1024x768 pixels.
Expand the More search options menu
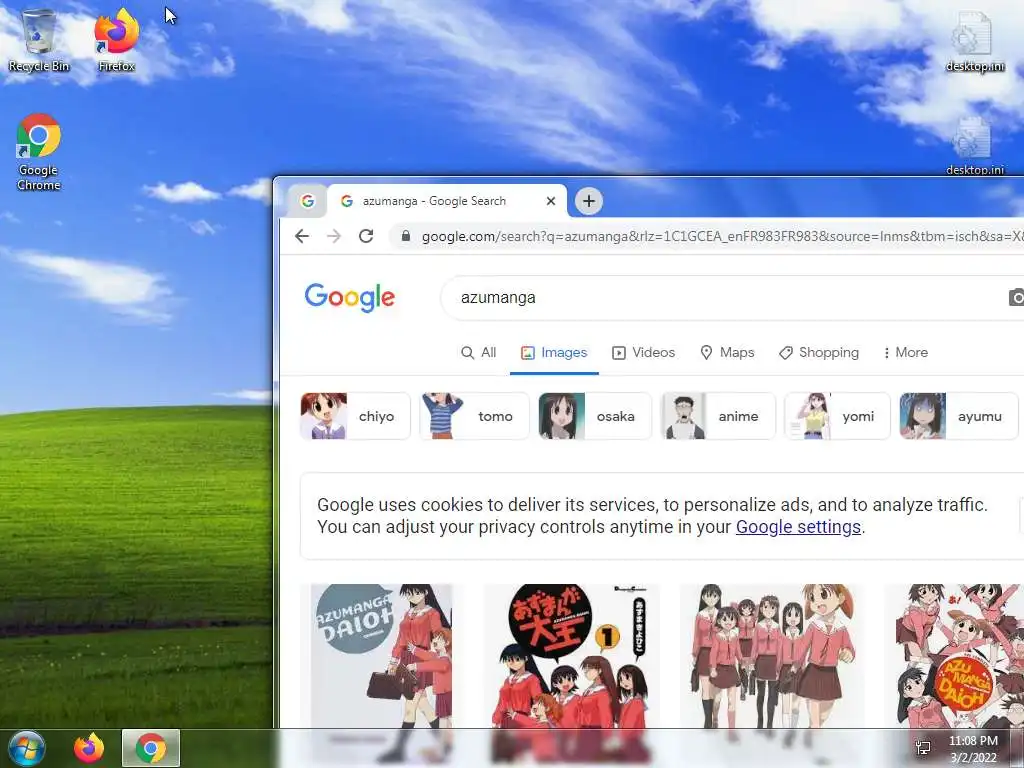905,353
